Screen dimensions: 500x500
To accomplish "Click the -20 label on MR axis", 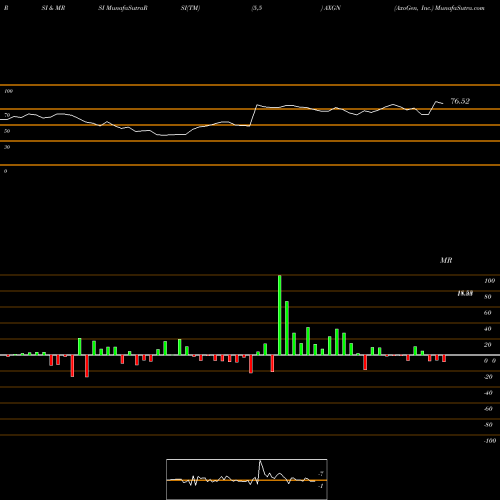I will tap(488, 377).
